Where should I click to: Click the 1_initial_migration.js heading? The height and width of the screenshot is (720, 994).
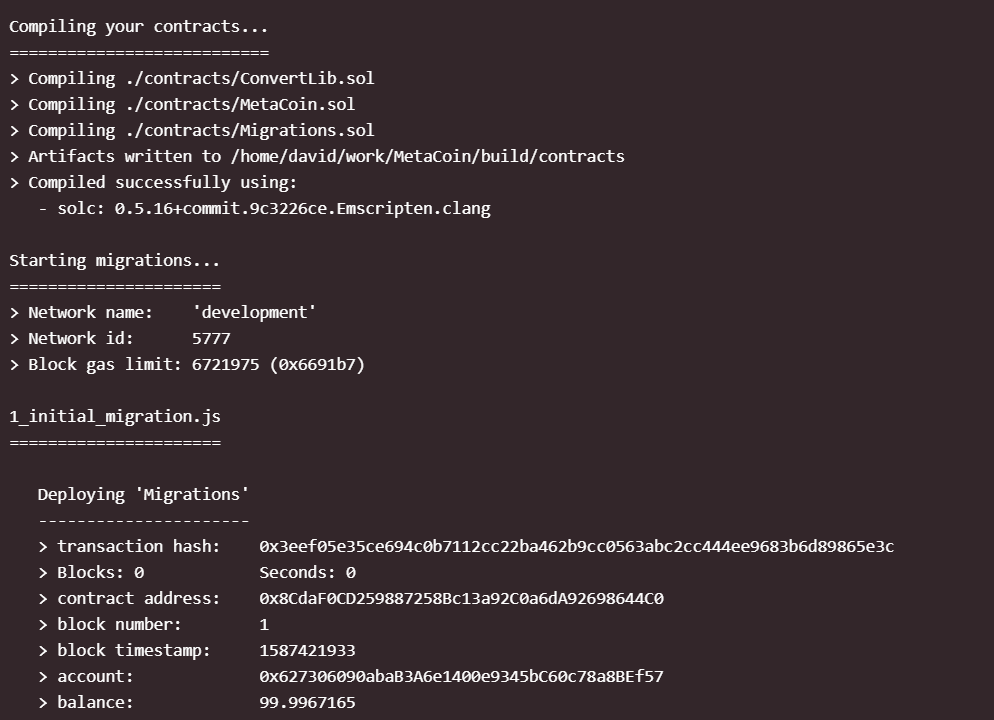[x=115, y=416]
